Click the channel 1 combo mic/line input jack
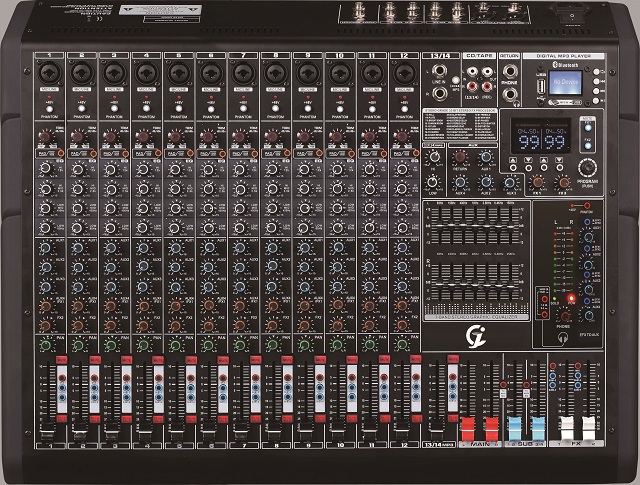This screenshot has width=640, height=485. pos(48,72)
